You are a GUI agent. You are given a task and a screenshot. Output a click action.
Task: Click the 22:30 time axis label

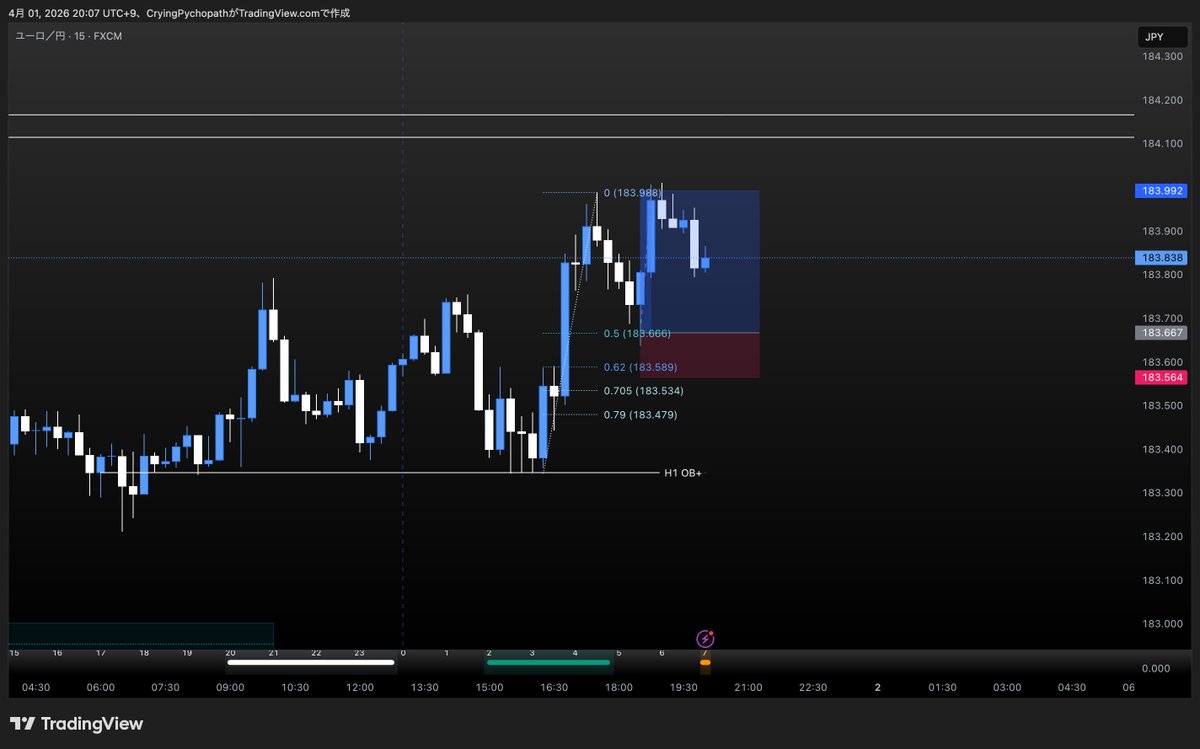coord(813,687)
